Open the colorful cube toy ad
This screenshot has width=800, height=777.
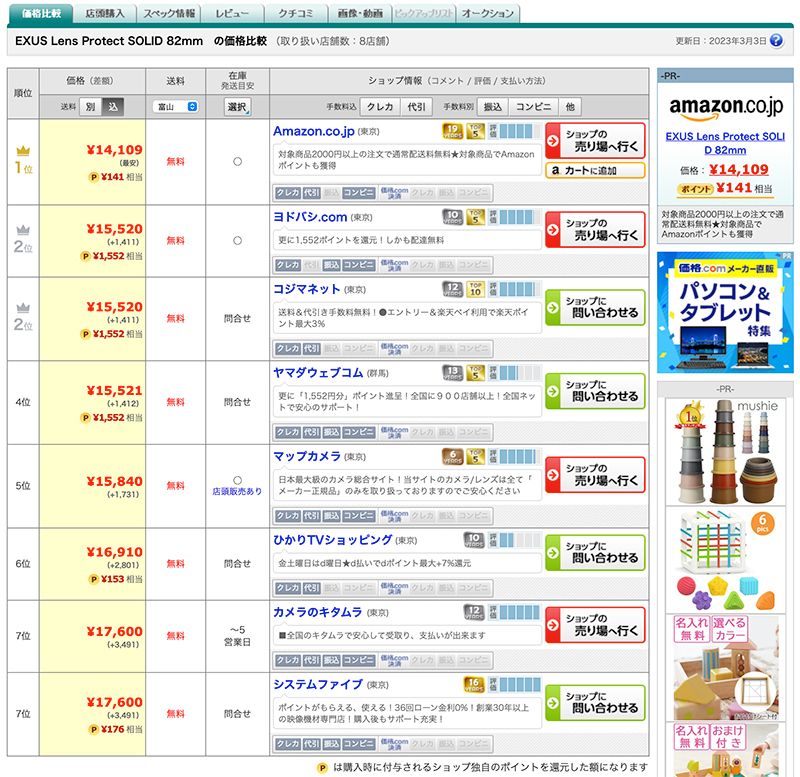click(725, 560)
